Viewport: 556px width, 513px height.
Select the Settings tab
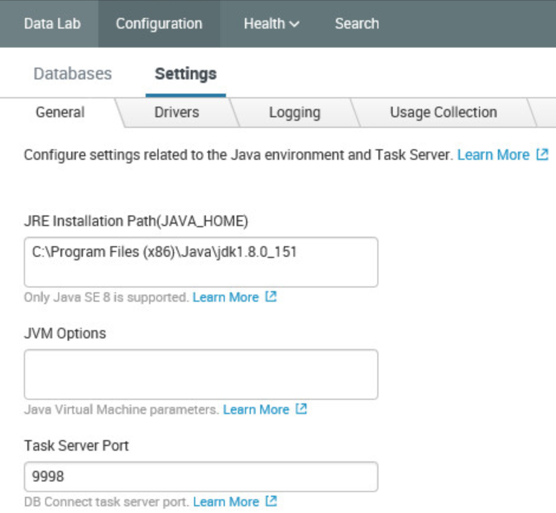click(x=186, y=74)
